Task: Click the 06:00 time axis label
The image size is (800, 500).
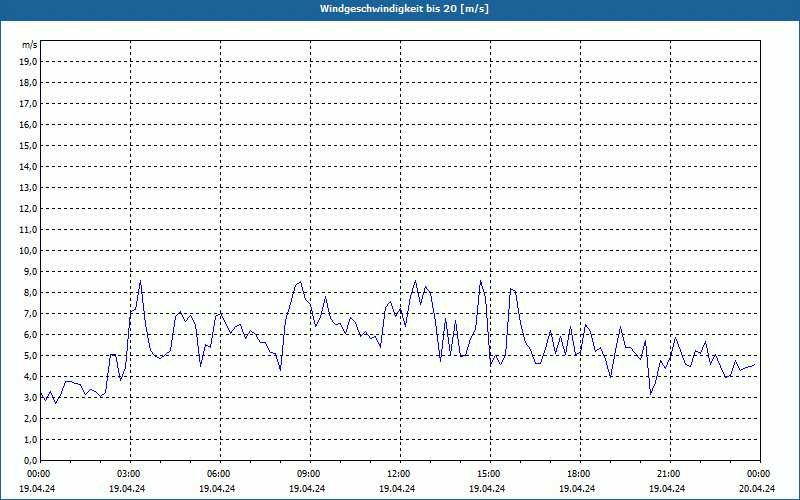Action: coord(220,474)
